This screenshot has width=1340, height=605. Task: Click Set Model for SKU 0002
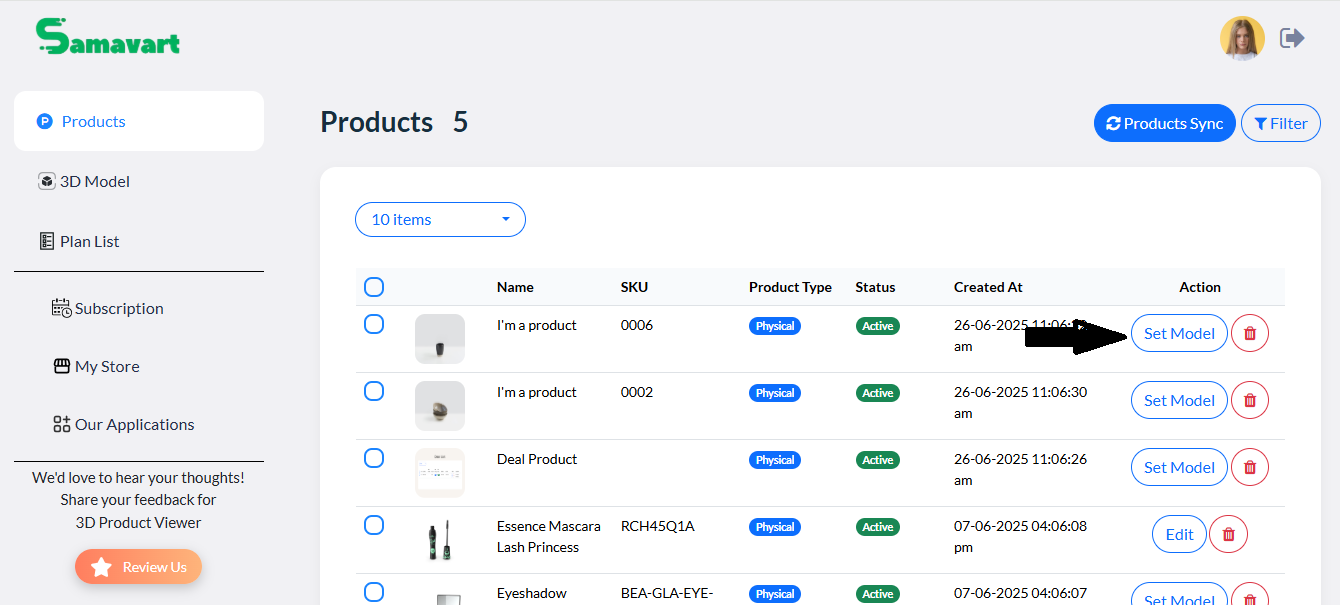coord(1179,400)
